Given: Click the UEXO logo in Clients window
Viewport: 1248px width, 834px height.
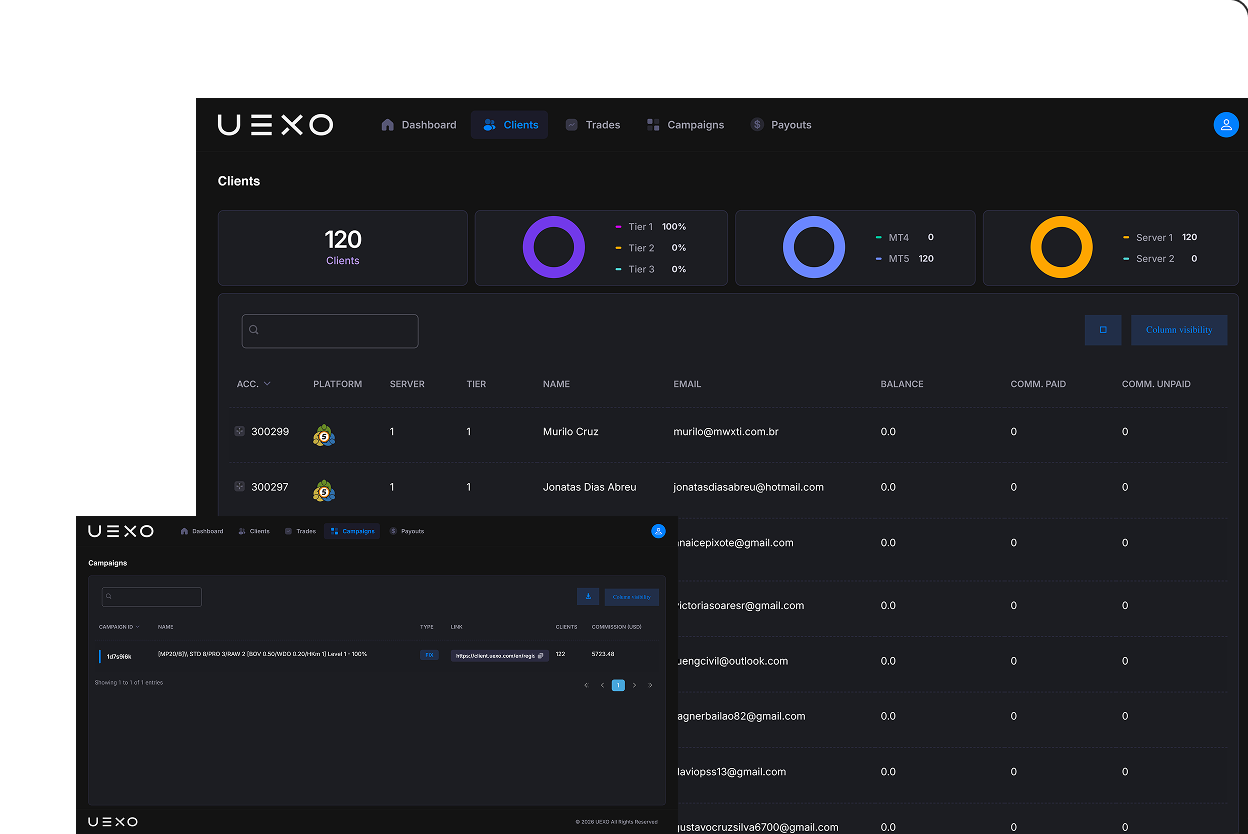Looking at the screenshot, I should point(275,125).
